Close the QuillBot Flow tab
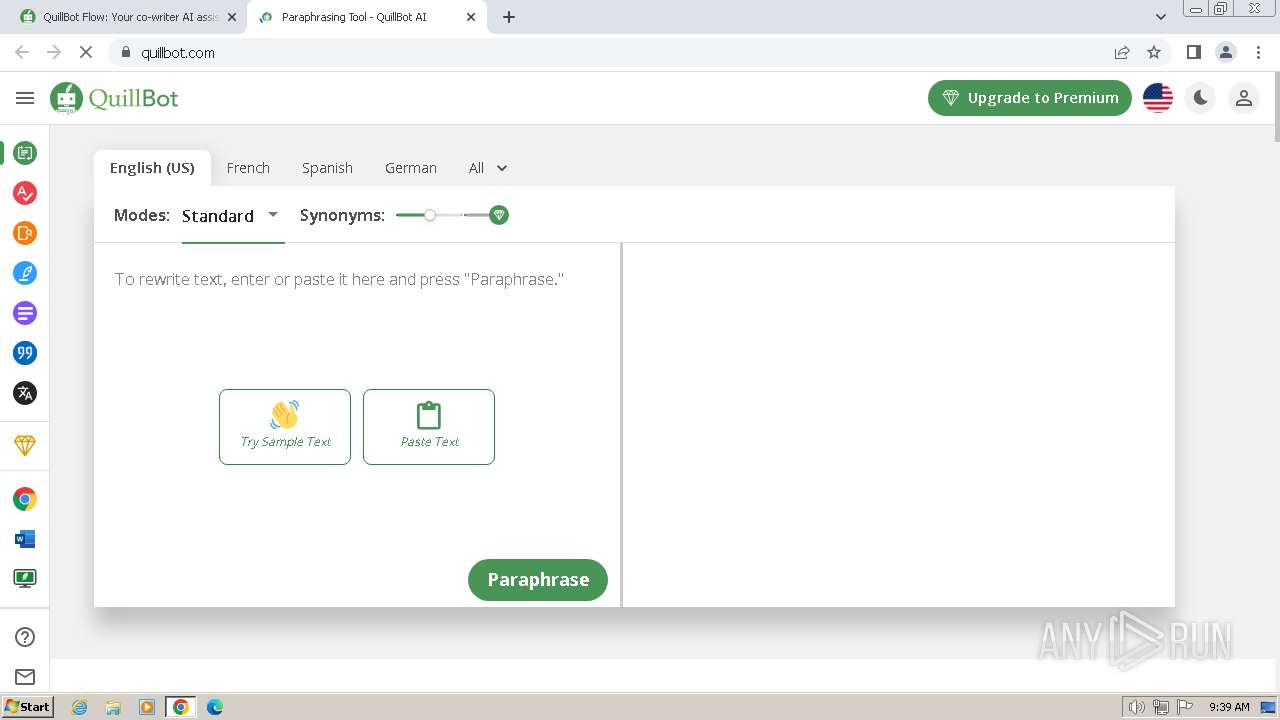 tap(232, 17)
